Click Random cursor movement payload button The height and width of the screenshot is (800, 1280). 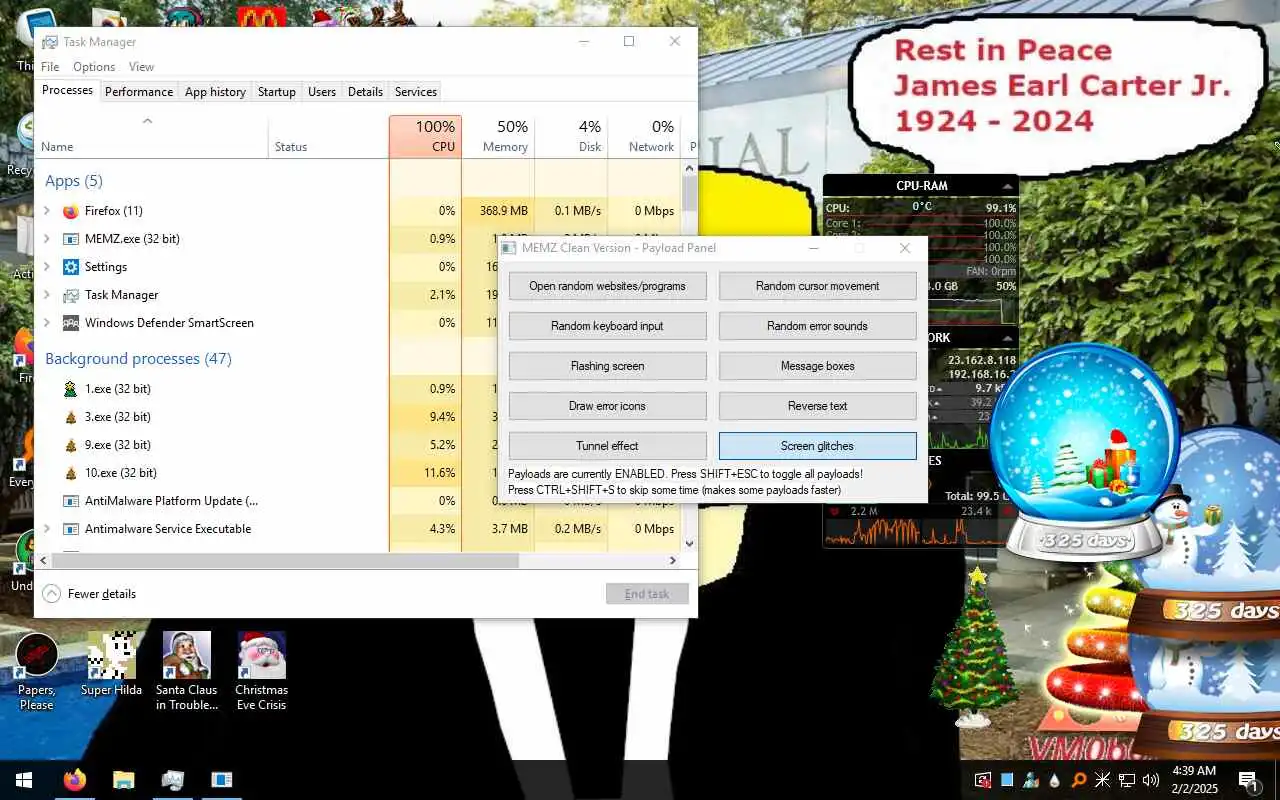click(818, 286)
